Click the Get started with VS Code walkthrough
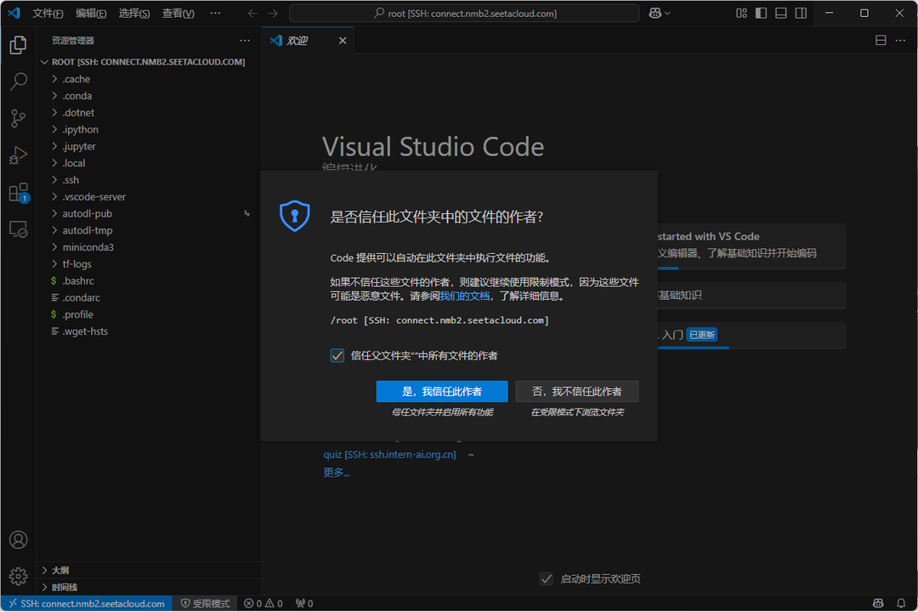The height and width of the screenshot is (612, 918). point(752,246)
